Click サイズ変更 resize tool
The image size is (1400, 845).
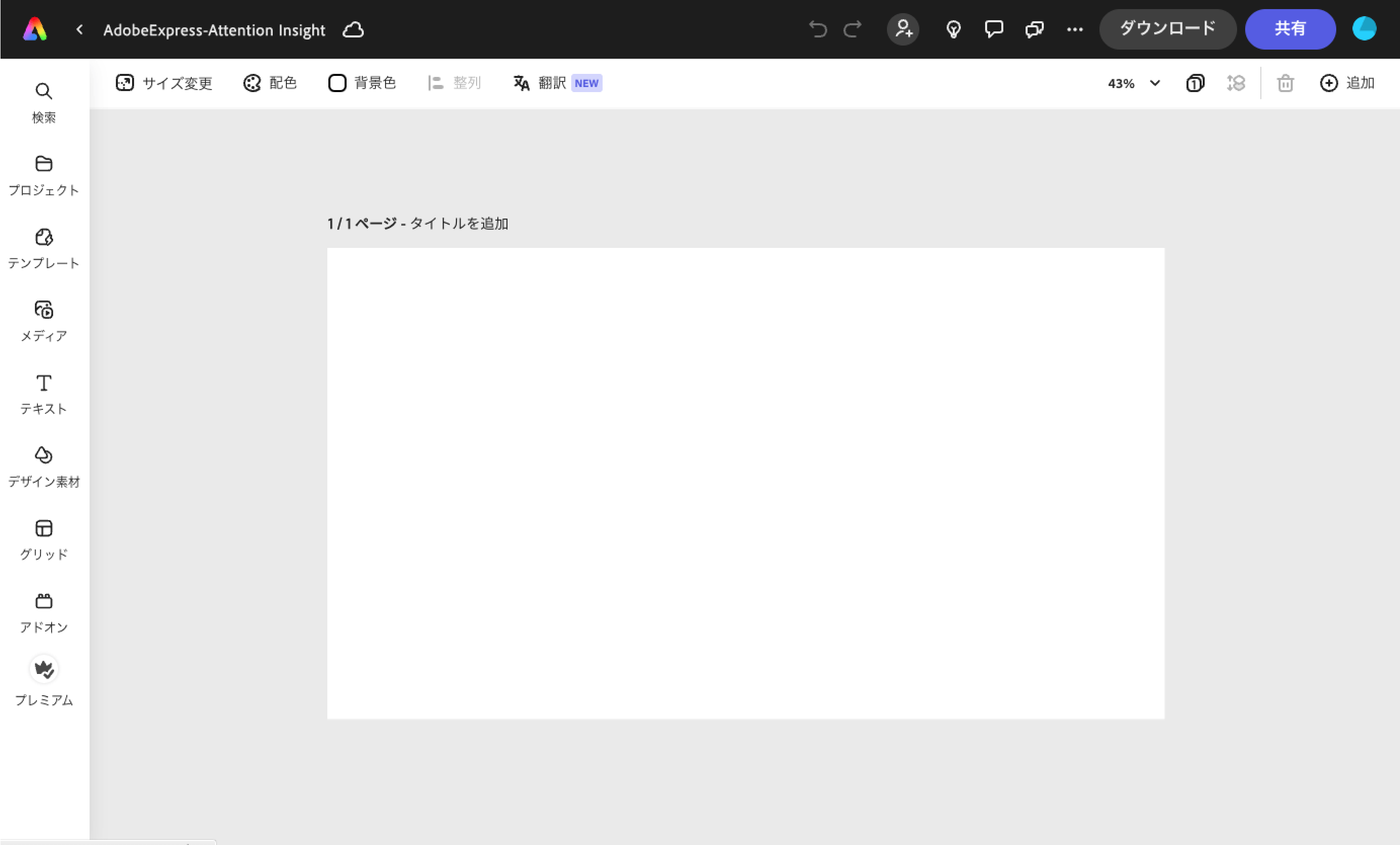coord(163,83)
